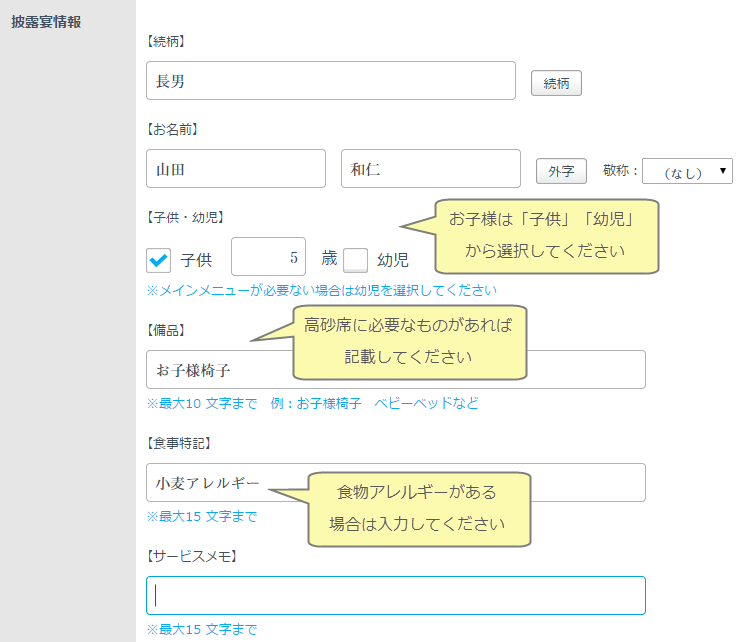Screen dimensions: 744x642
Task: Select the given name field containing 和仁
Action: point(430,169)
